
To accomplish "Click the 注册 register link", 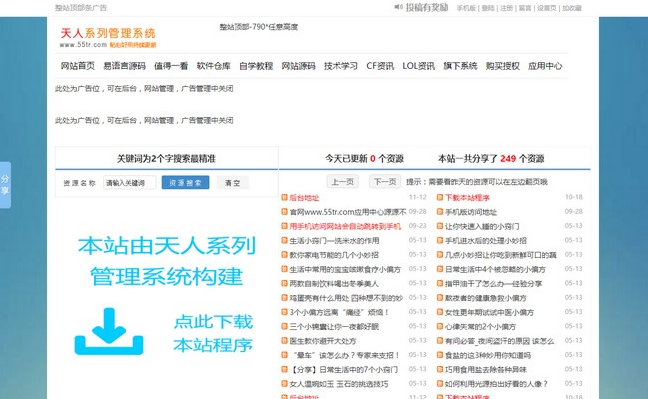I will coord(507,8).
